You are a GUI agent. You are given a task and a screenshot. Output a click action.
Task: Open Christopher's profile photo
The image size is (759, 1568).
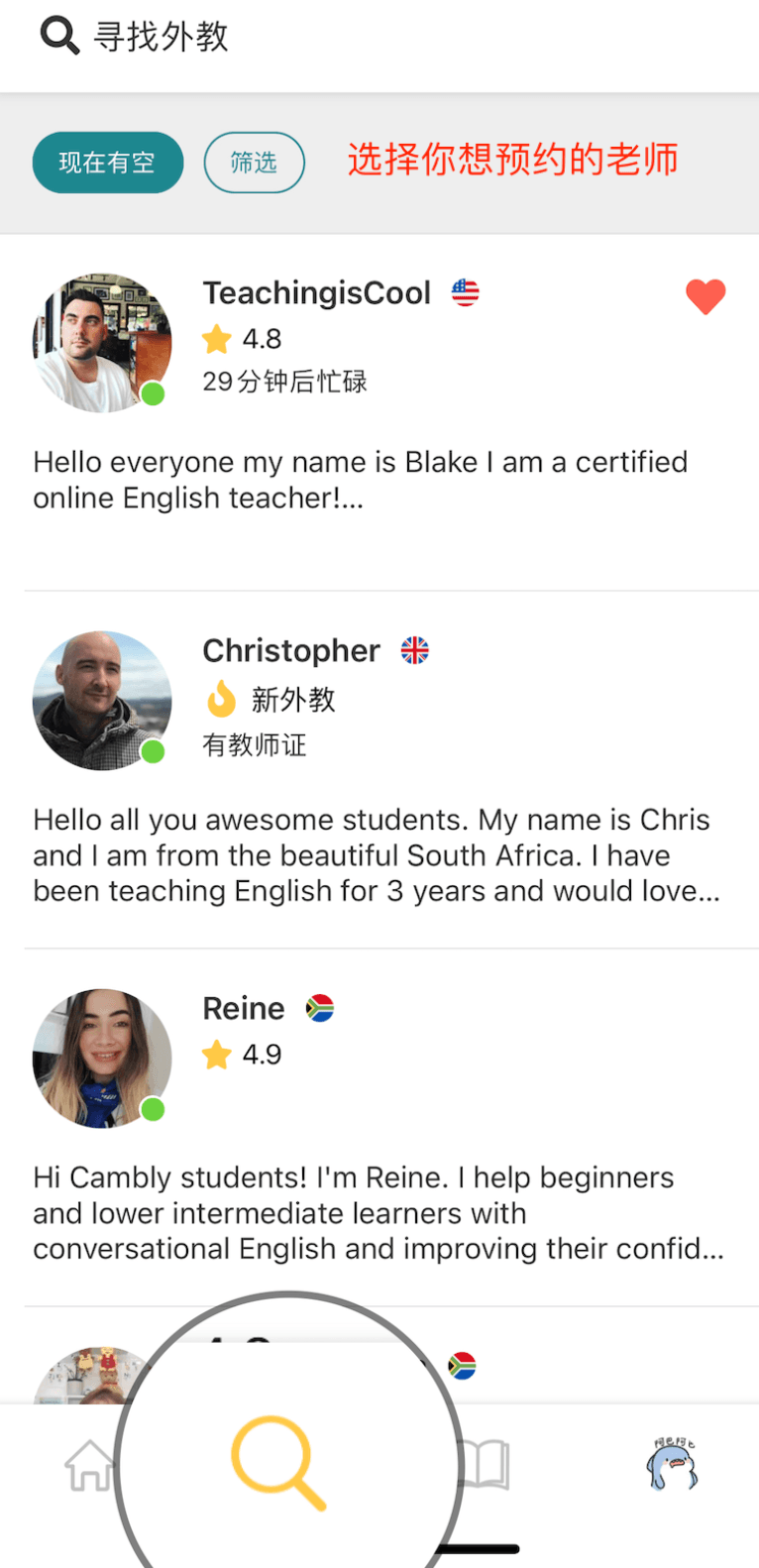(101, 701)
